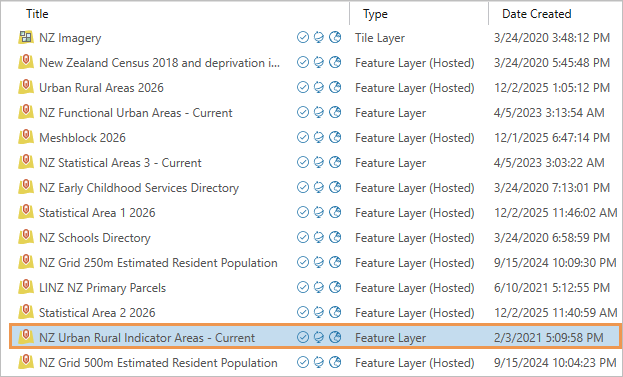Screen dimensions: 623x377
Task: Select the Statistical Area 2 2026 title
Action: tap(97, 313)
